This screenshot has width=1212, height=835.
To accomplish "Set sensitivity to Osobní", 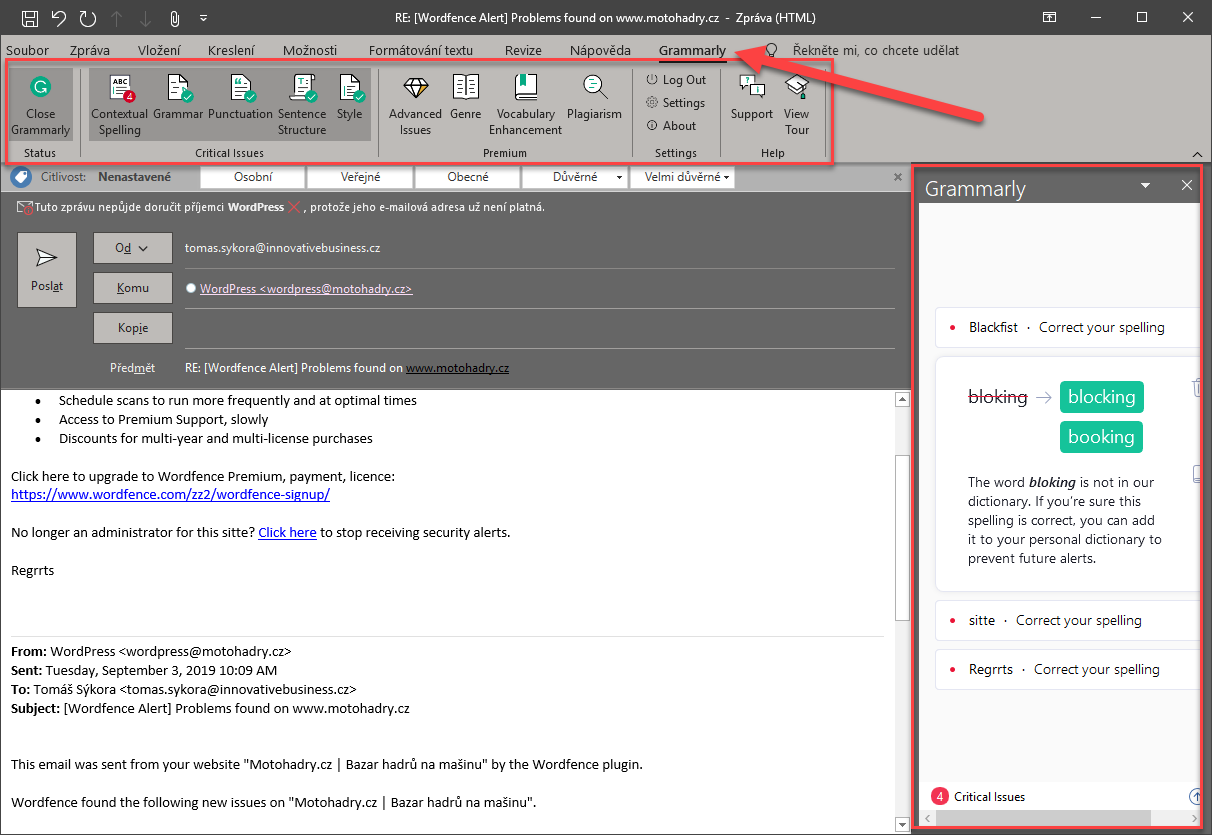I will [253, 177].
